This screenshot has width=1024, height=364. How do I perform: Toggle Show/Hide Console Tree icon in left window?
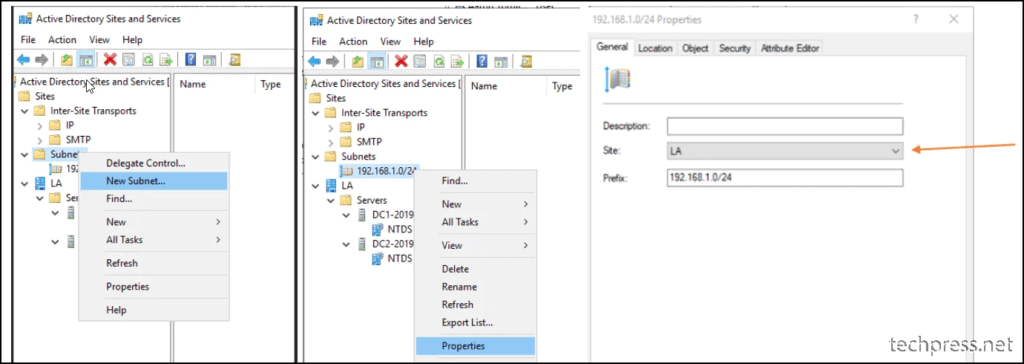86,60
